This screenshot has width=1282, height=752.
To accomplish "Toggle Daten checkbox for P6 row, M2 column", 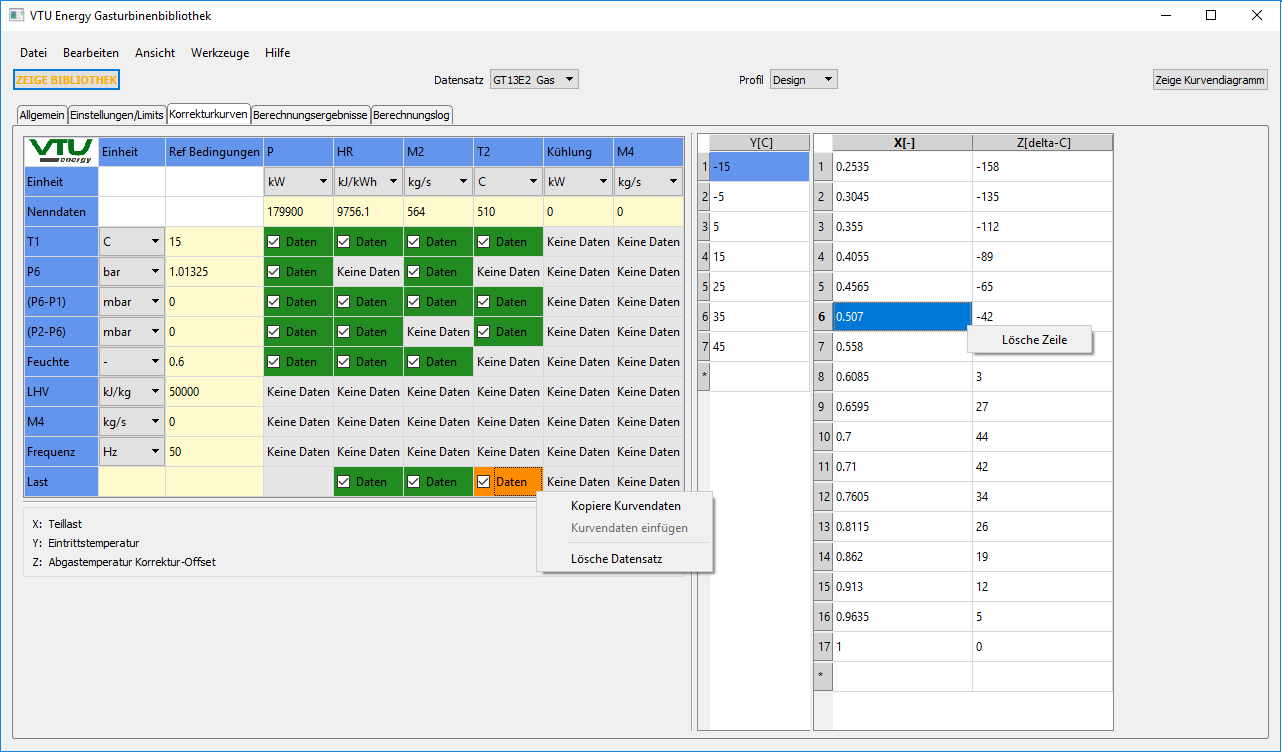I will [x=414, y=272].
